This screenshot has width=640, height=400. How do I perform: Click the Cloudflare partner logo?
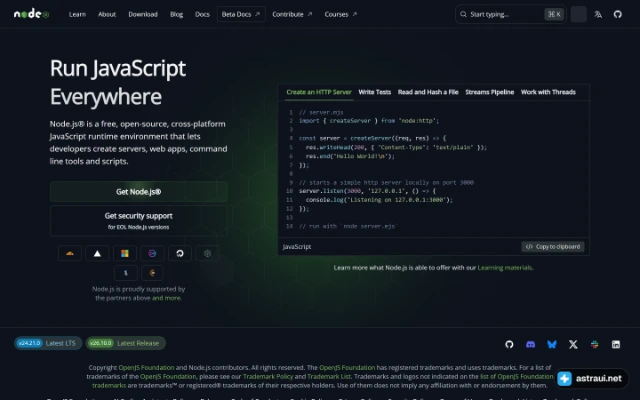click(x=70, y=253)
